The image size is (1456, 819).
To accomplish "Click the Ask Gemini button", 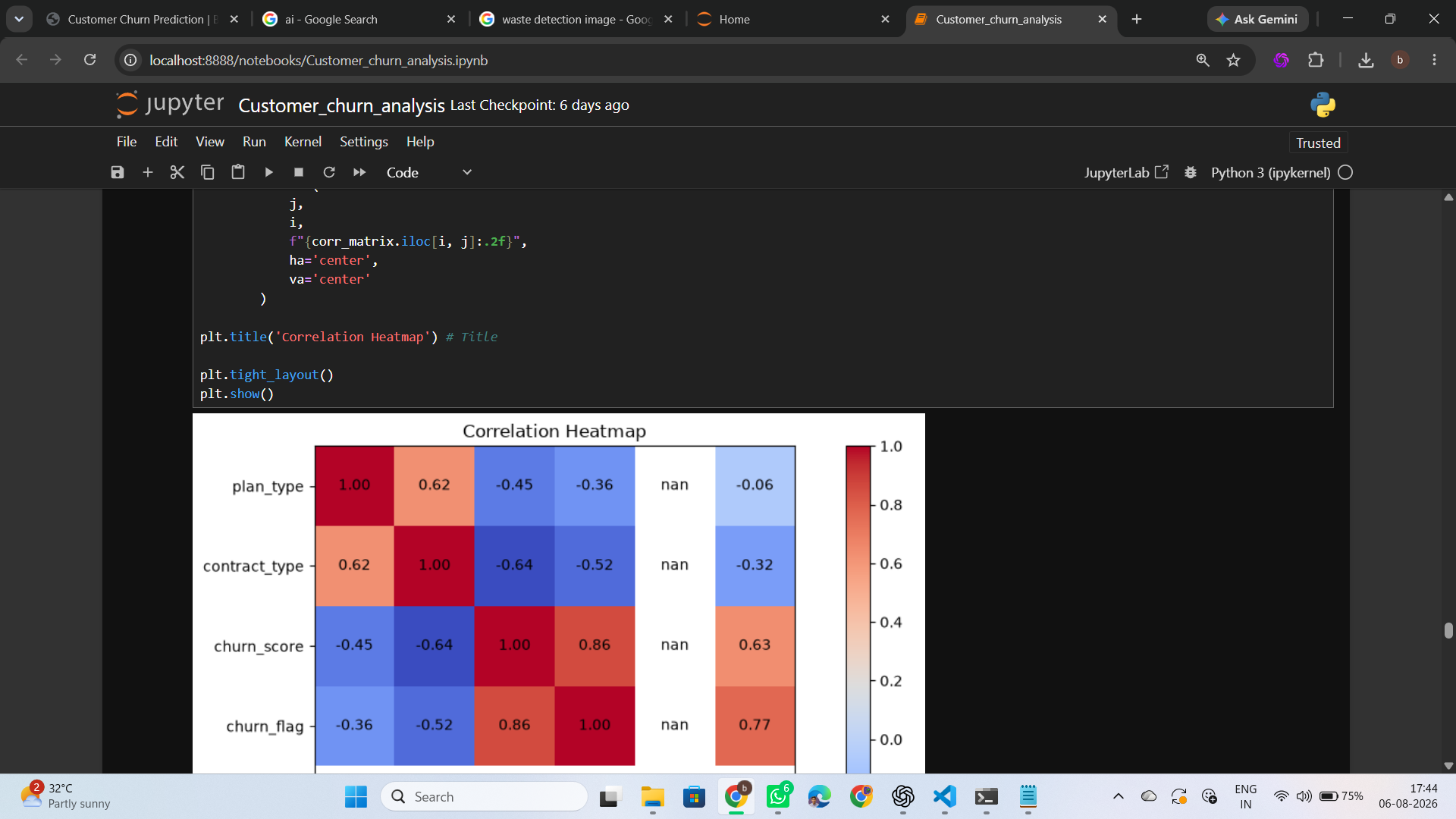I will pyautogui.click(x=1258, y=20).
